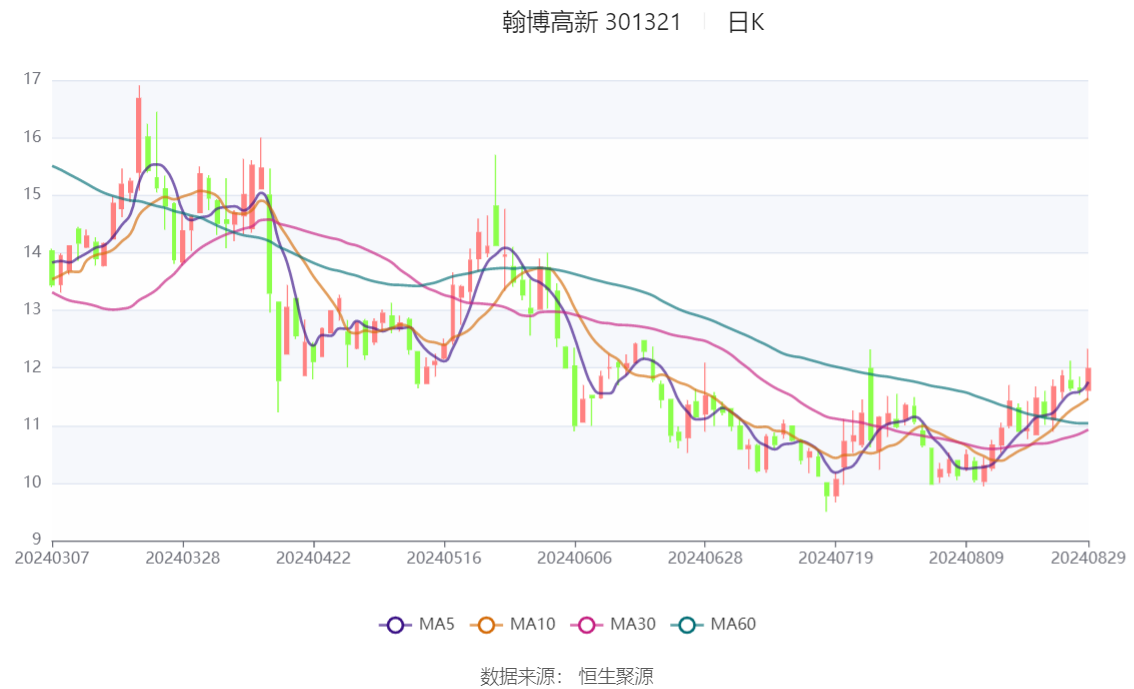
Task: Toggle the MA10 legend series
Action: [513, 625]
